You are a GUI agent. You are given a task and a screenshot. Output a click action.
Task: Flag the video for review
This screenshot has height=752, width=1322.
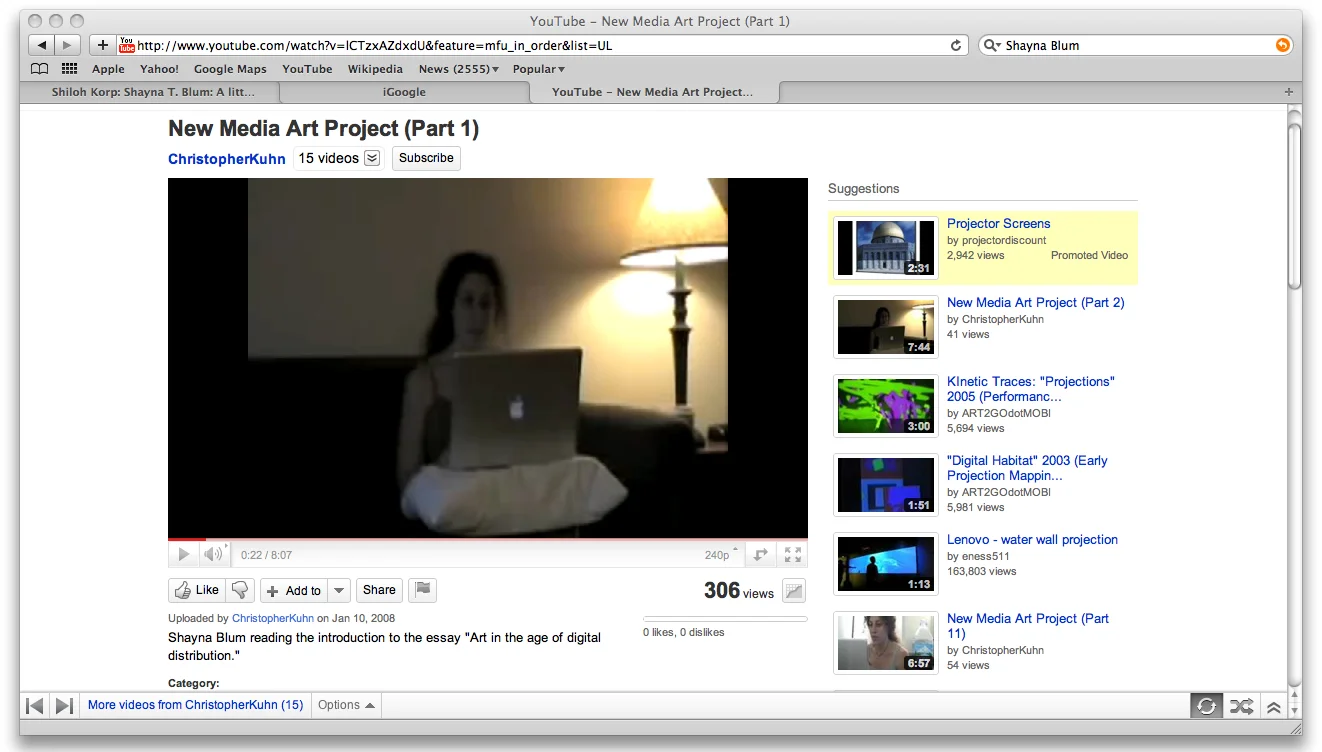tap(422, 590)
